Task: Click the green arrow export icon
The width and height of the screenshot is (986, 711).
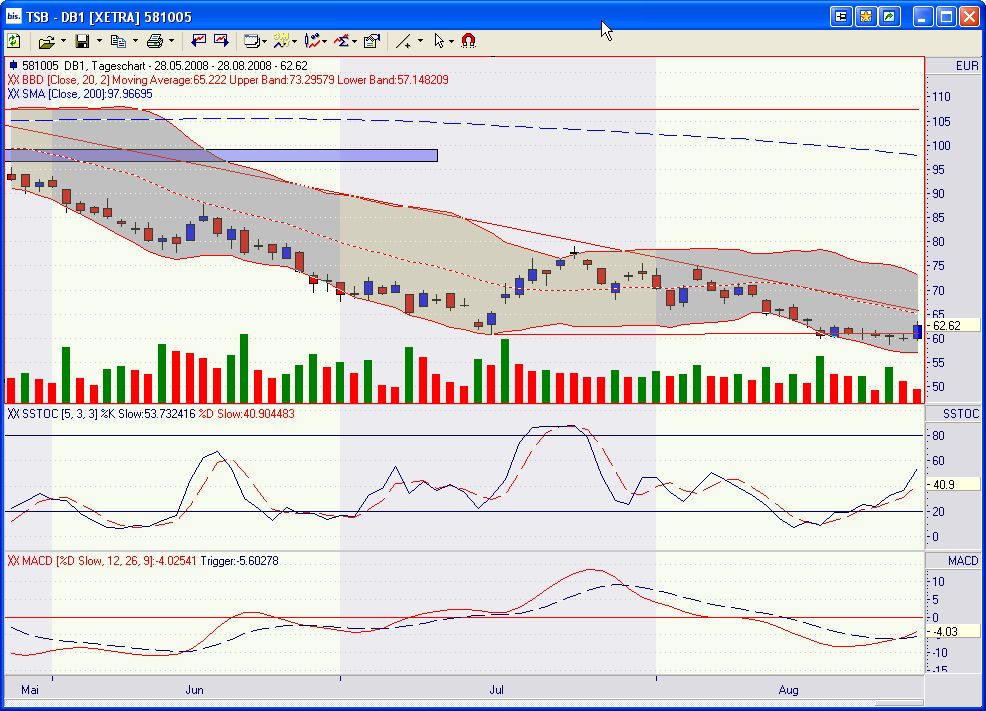Action: pyautogui.click(x=890, y=17)
